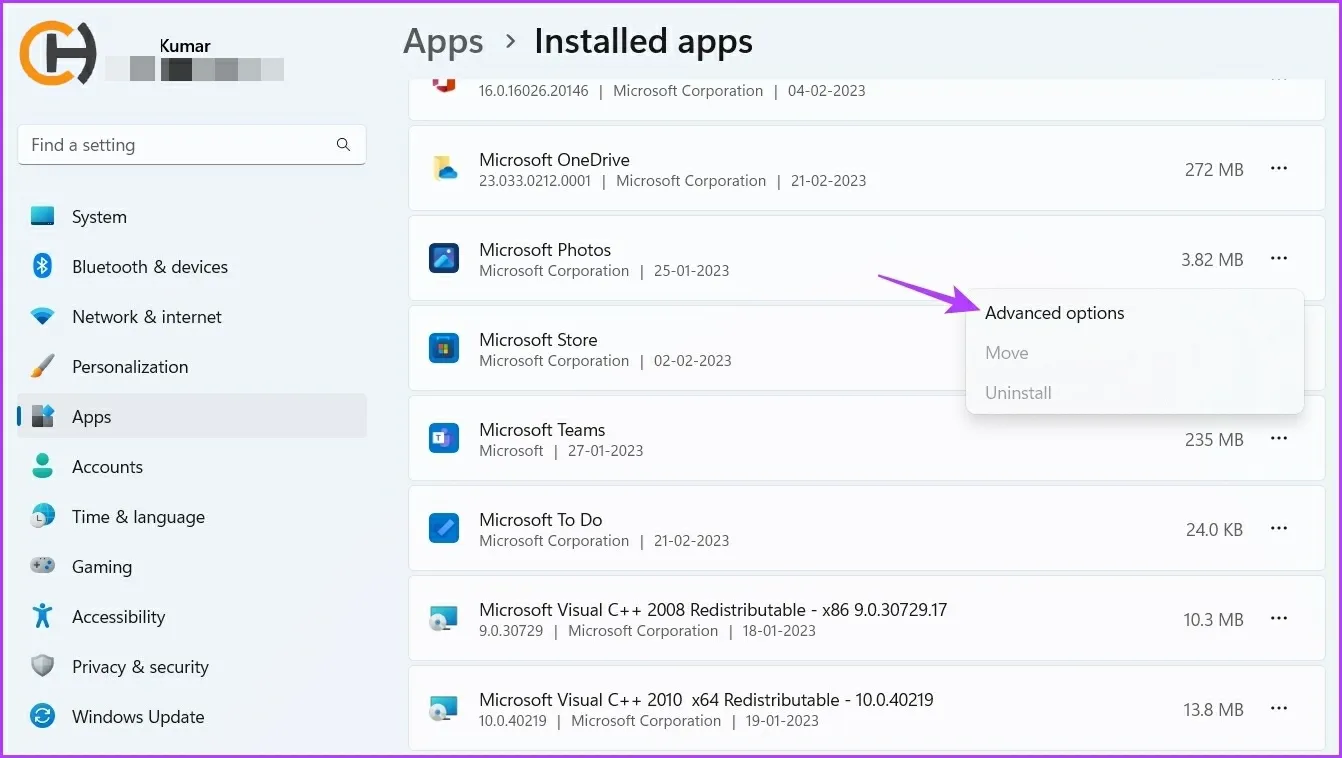
Task: Select the Accessibility figure icon
Action: [x=42, y=616]
